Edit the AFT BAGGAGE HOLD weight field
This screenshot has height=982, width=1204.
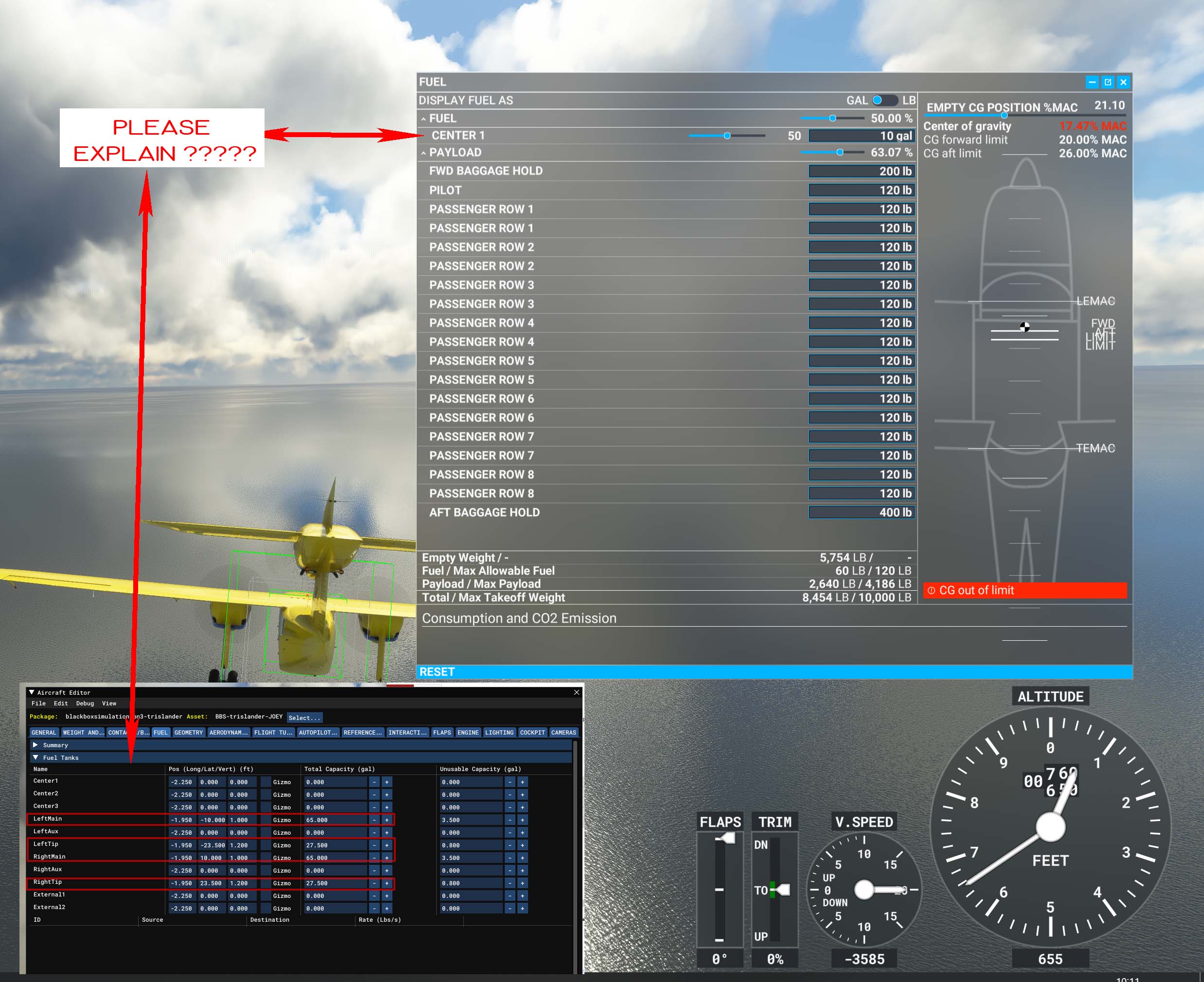pyautogui.click(x=862, y=512)
